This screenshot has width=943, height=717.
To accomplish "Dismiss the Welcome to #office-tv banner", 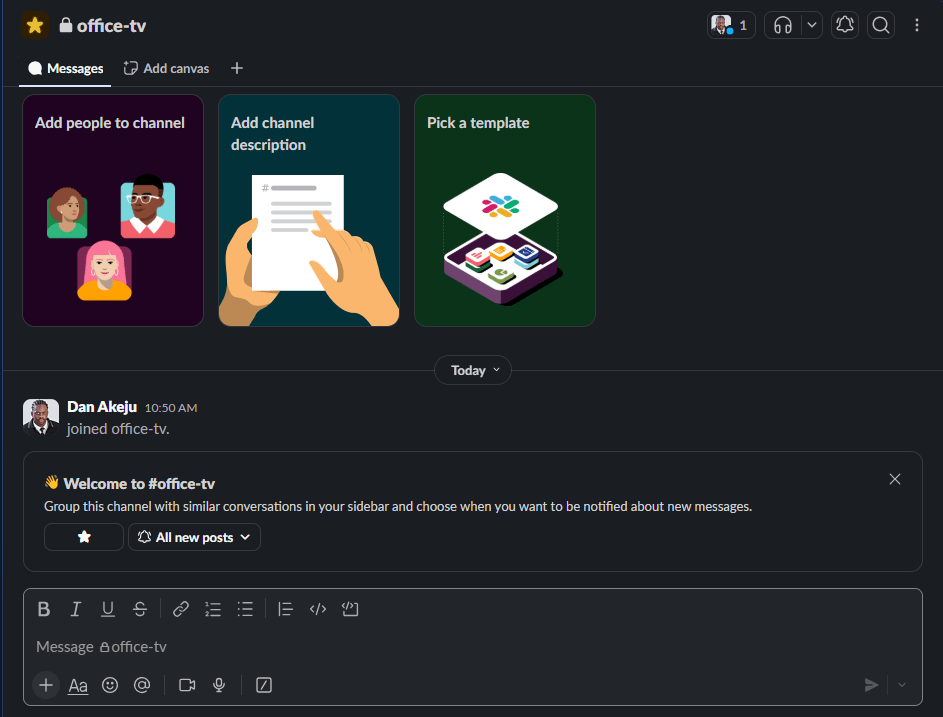I will pyautogui.click(x=895, y=479).
